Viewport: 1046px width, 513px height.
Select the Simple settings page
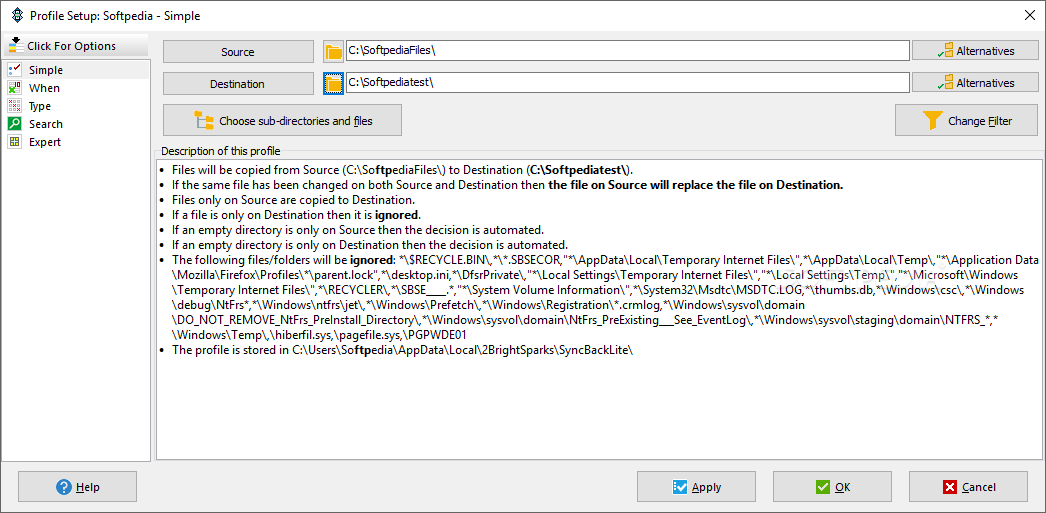pyautogui.click(x=76, y=70)
